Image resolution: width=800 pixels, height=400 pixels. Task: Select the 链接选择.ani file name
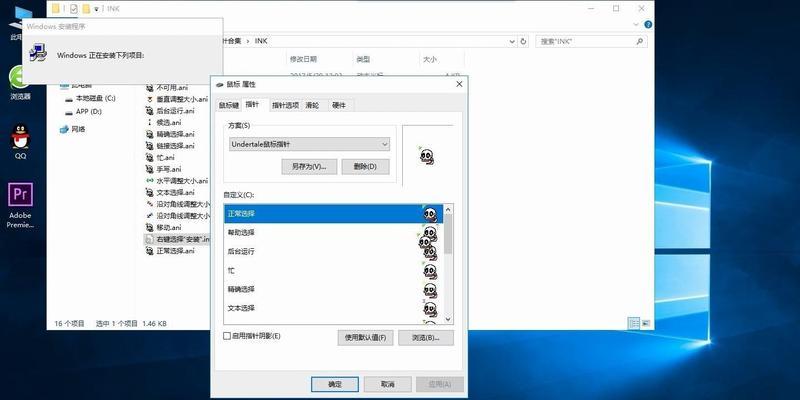click(176, 146)
